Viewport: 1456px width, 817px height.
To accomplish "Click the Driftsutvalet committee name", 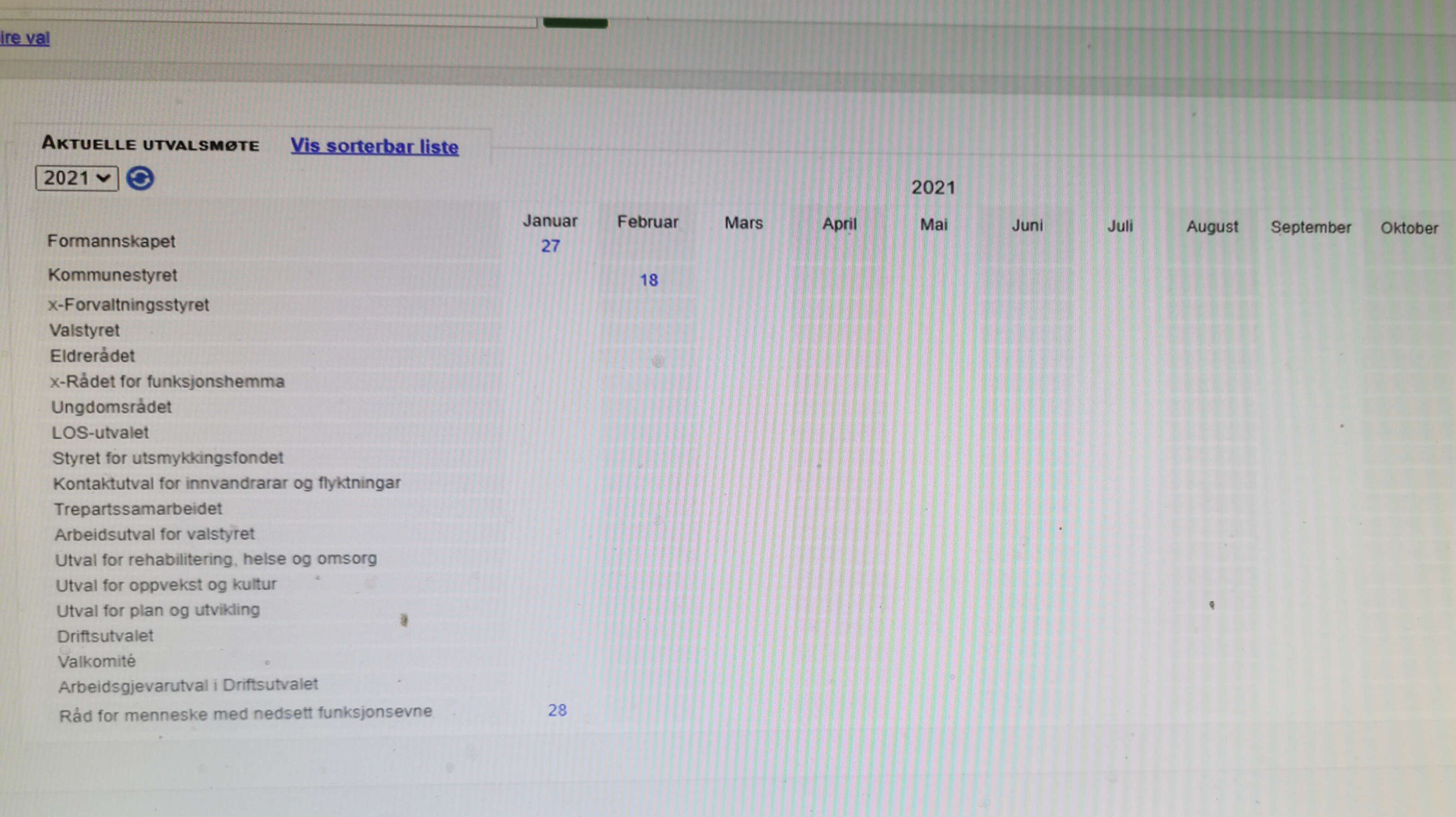I will click(x=105, y=636).
